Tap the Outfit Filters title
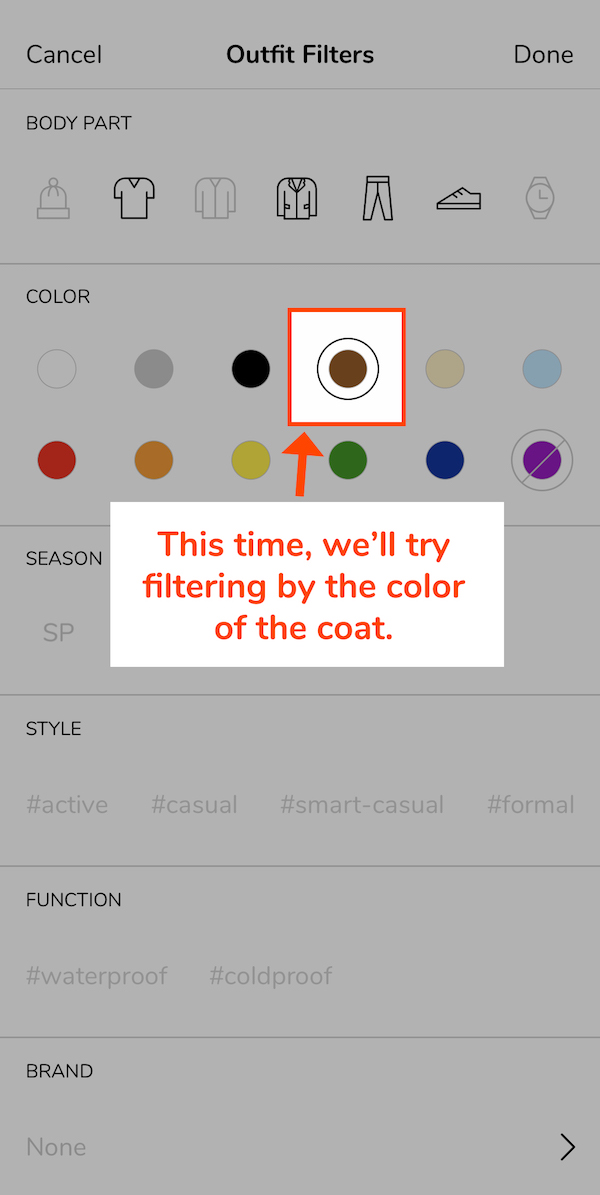This screenshot has width=600, height=1195. coord(300,54)
